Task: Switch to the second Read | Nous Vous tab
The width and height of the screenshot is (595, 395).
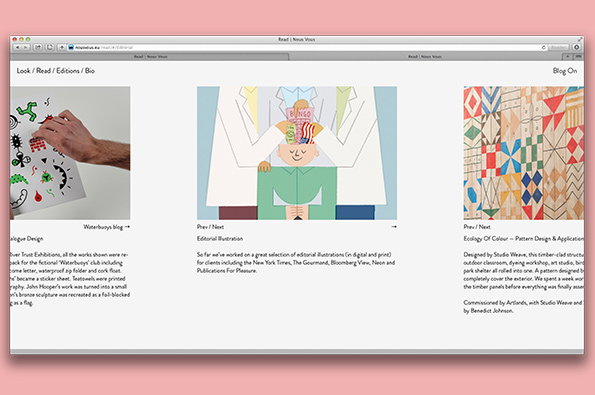Action: coord(425,57)
